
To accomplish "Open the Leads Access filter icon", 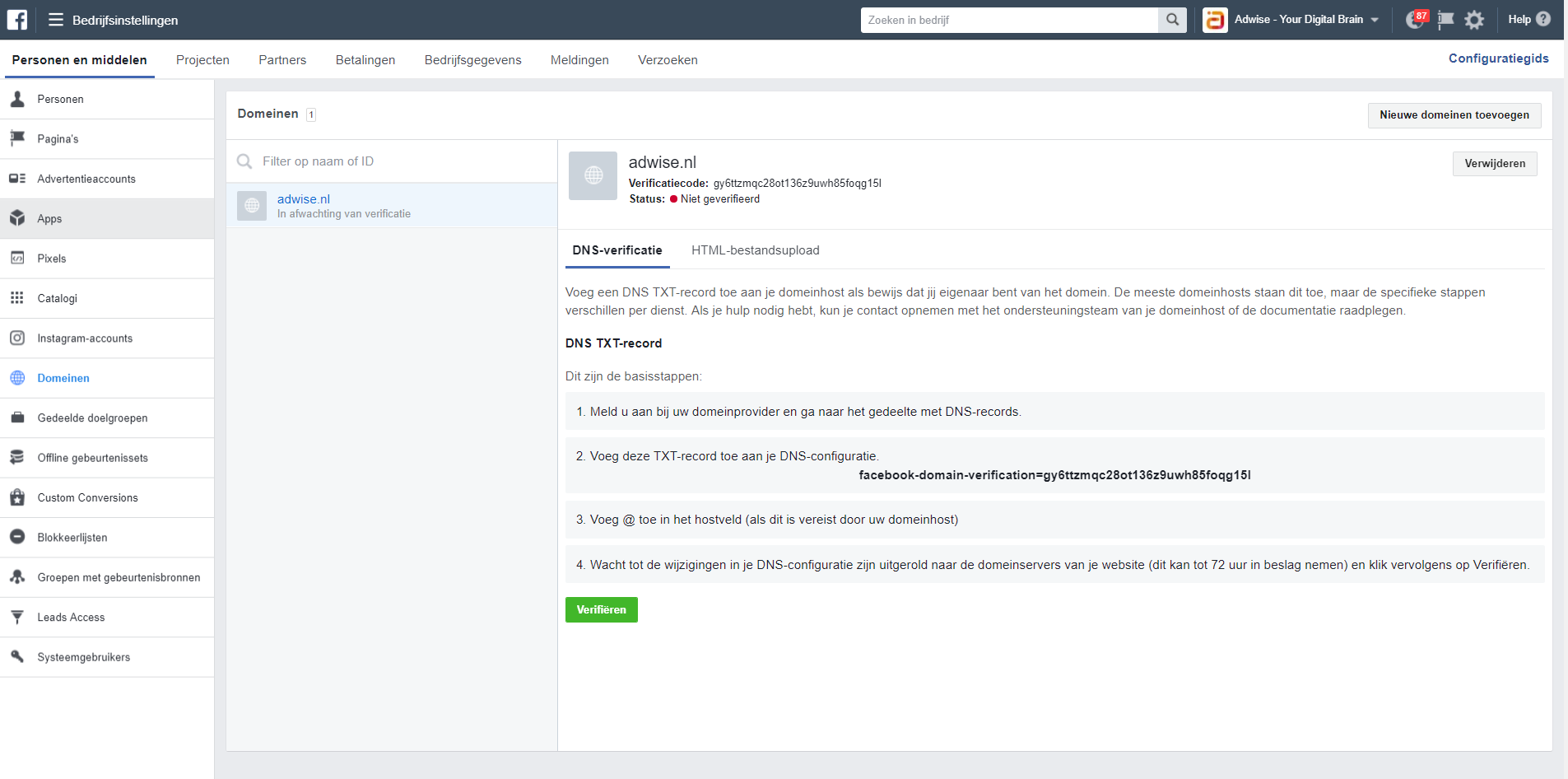I will tap(17, 617).
